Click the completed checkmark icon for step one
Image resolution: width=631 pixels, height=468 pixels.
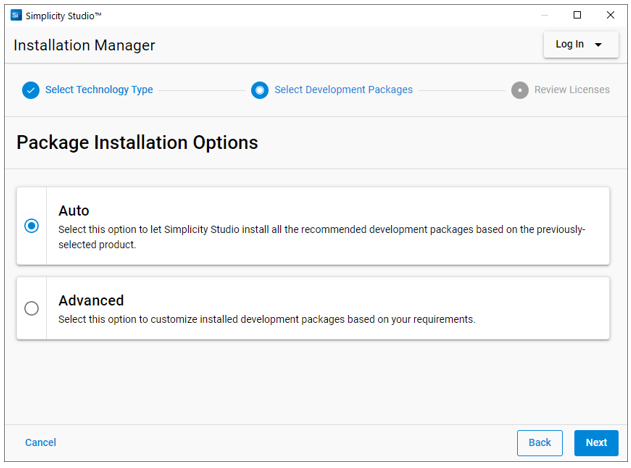tap(31, 90)
